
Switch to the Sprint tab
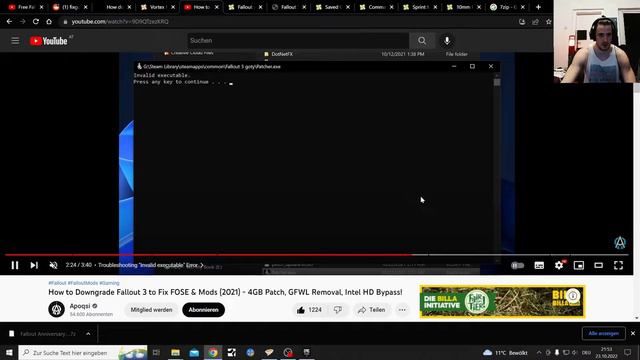[419, 7]
